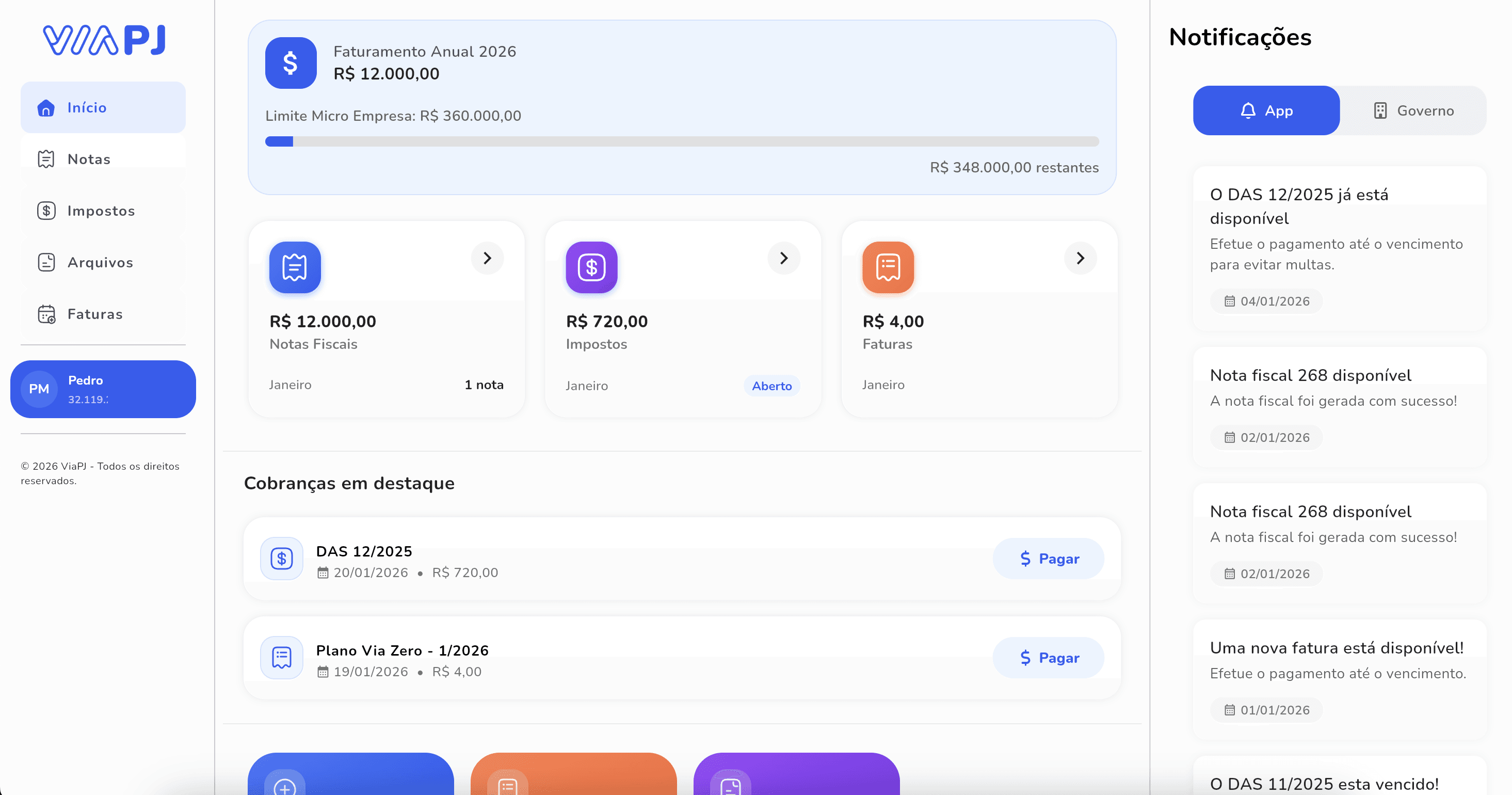Click Pagar for Plano Via Zero
The width and height of the screenshot is (1512, 795).
[1048, 658]
